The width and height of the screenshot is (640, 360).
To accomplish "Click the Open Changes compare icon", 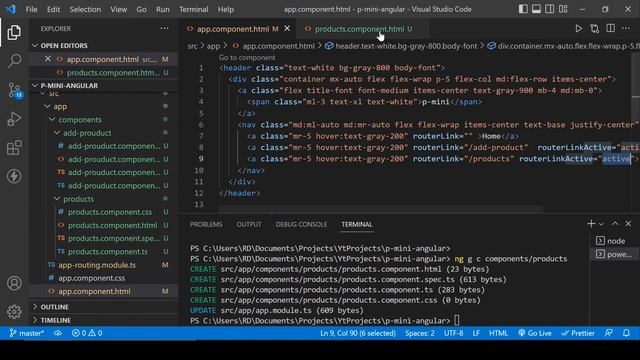I will point(594,29).
